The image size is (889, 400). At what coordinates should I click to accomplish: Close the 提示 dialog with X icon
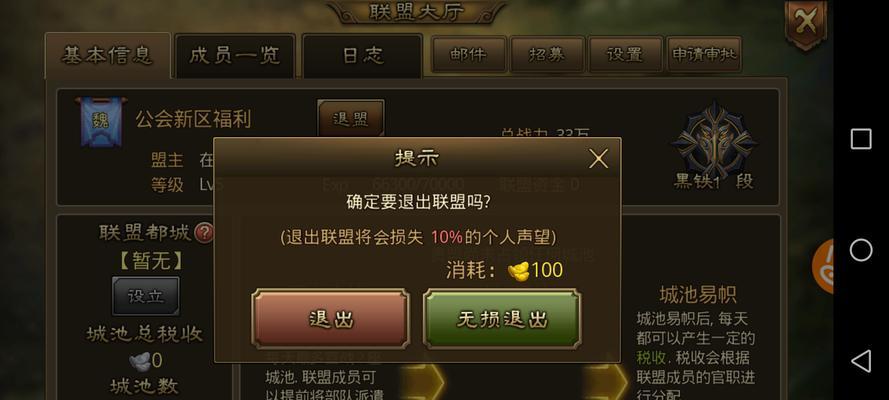598,159
